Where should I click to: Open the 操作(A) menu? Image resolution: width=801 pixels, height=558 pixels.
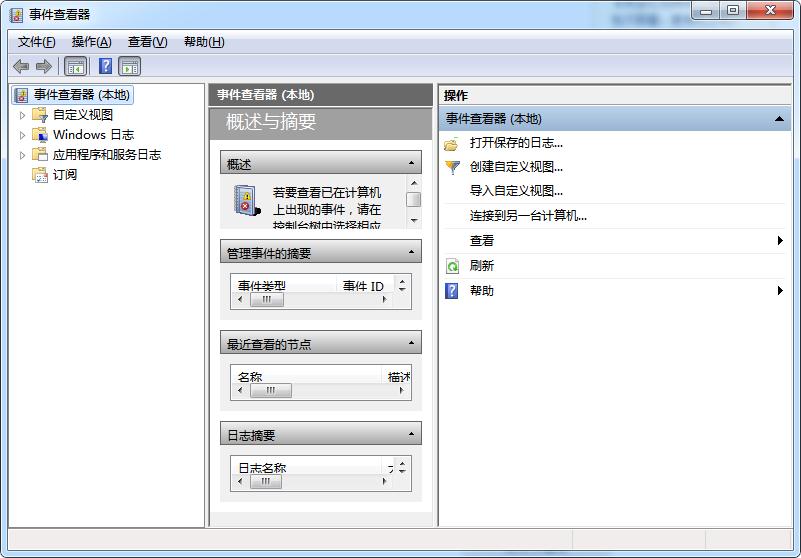[x=91, y=42]
